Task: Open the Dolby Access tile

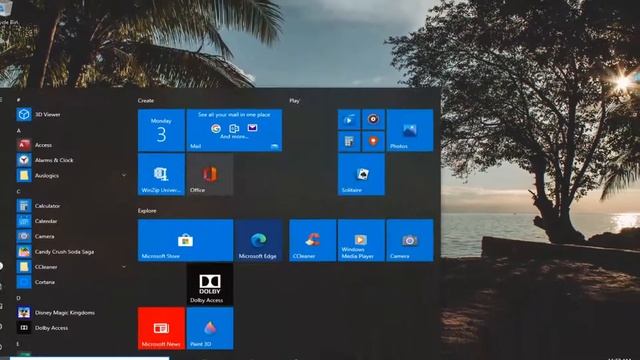Action: click(210, 284)
